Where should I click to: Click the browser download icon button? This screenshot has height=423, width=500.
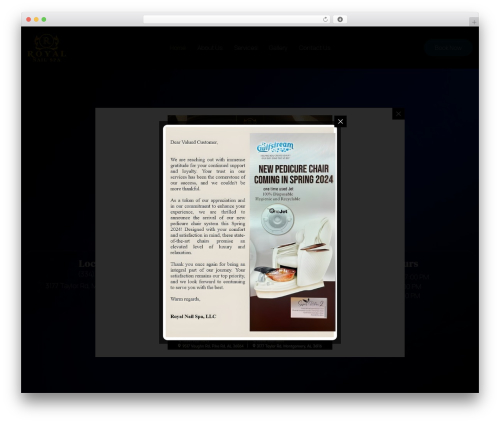tap(340, 19)
